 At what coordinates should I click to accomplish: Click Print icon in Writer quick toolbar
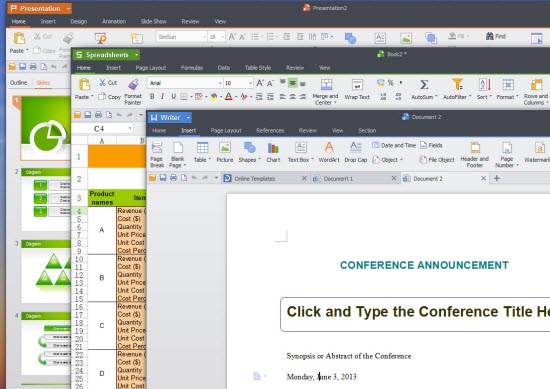coord(173,178)
